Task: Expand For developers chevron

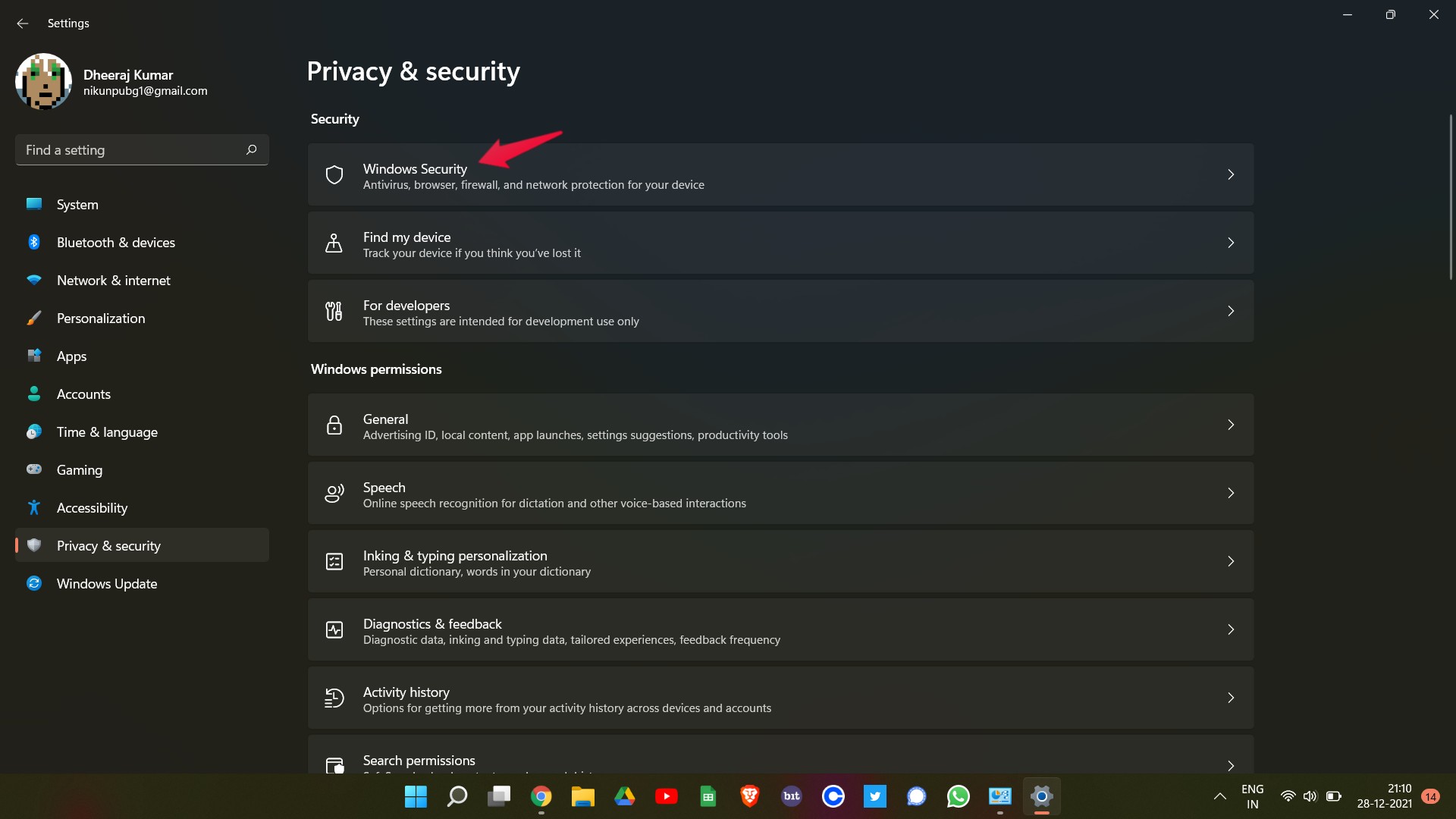Action: click(1231, 311)
